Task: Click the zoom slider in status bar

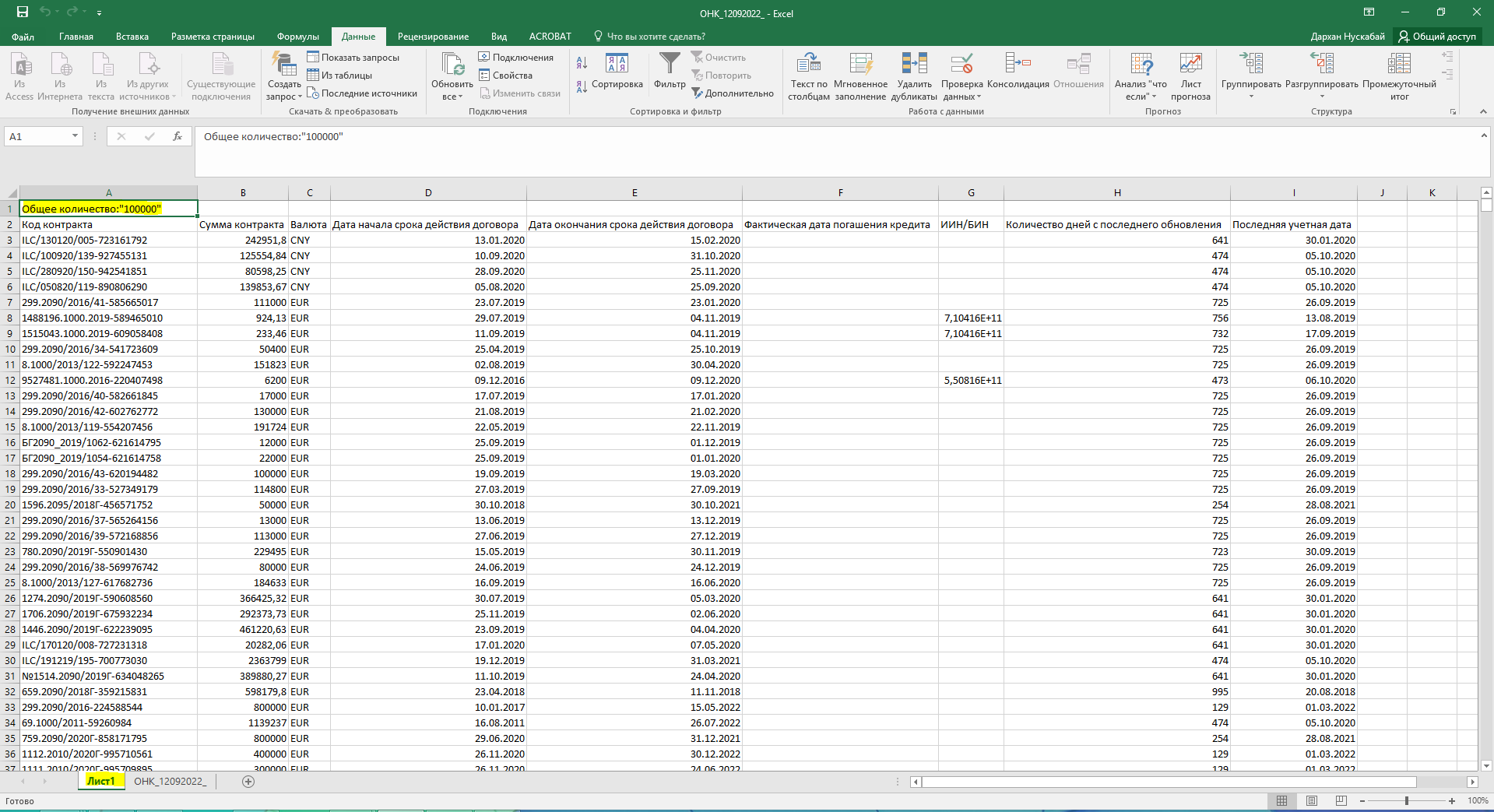Action: click(1406, 800)
